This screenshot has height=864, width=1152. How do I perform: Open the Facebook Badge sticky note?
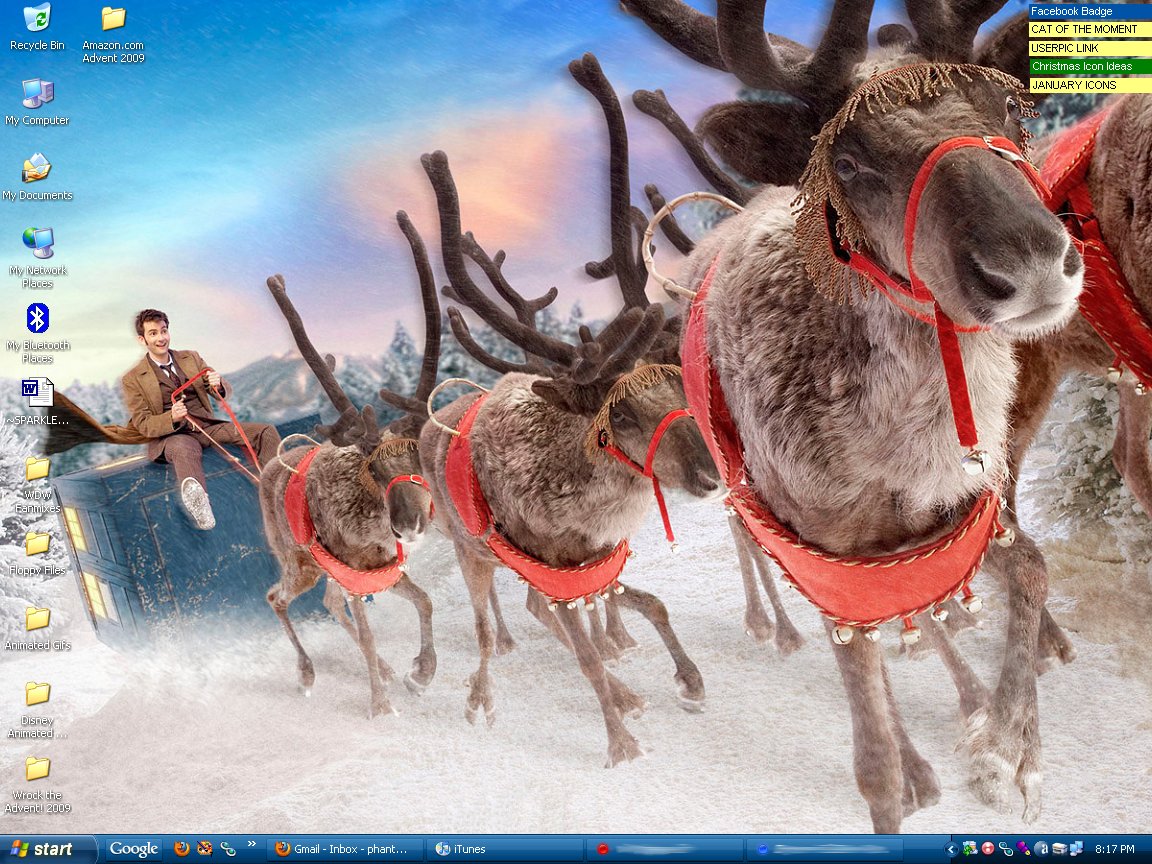tap(1089, 11)
